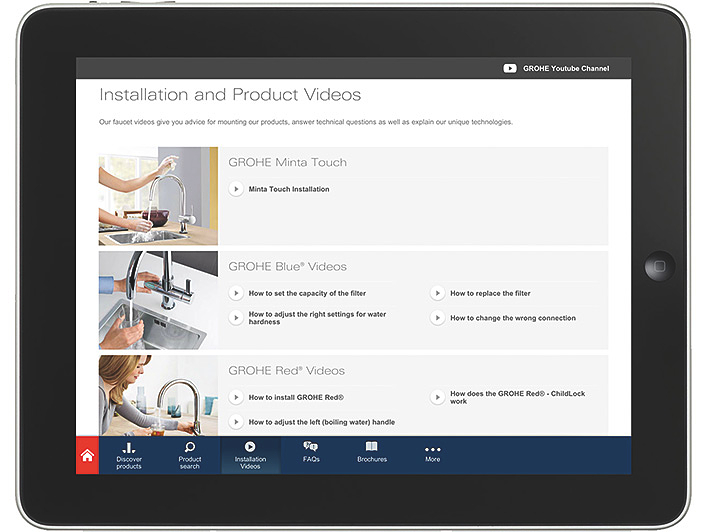Open Product search magnifier icon

pyautogui.click(x=190, y=447)
